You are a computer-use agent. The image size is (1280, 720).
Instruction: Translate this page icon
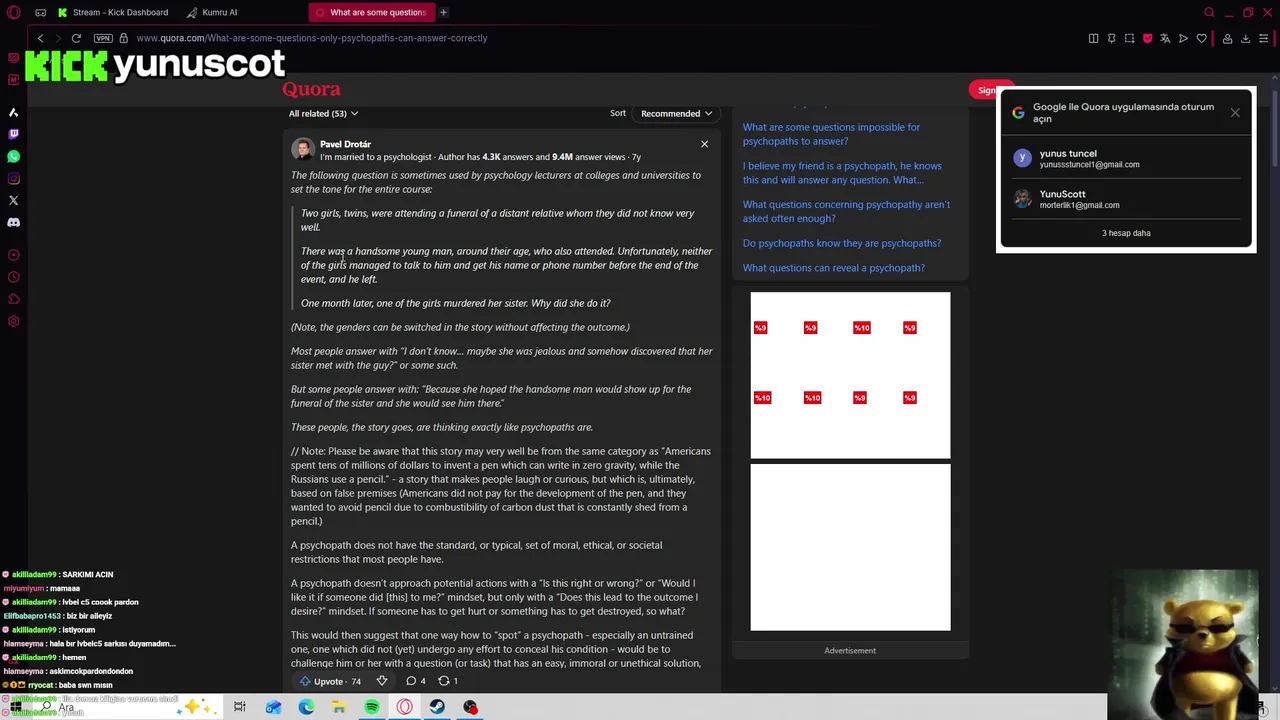[x=1165, y=38]
